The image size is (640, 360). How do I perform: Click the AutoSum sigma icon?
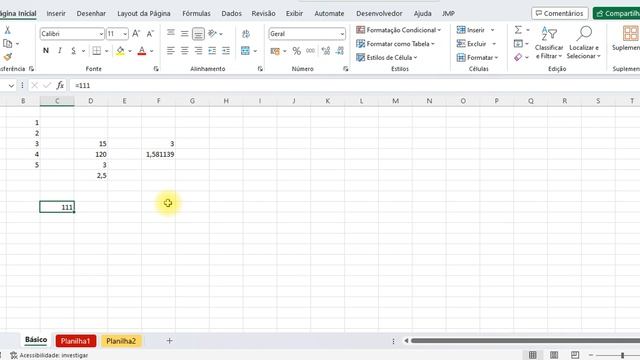(x=518, y=30)
